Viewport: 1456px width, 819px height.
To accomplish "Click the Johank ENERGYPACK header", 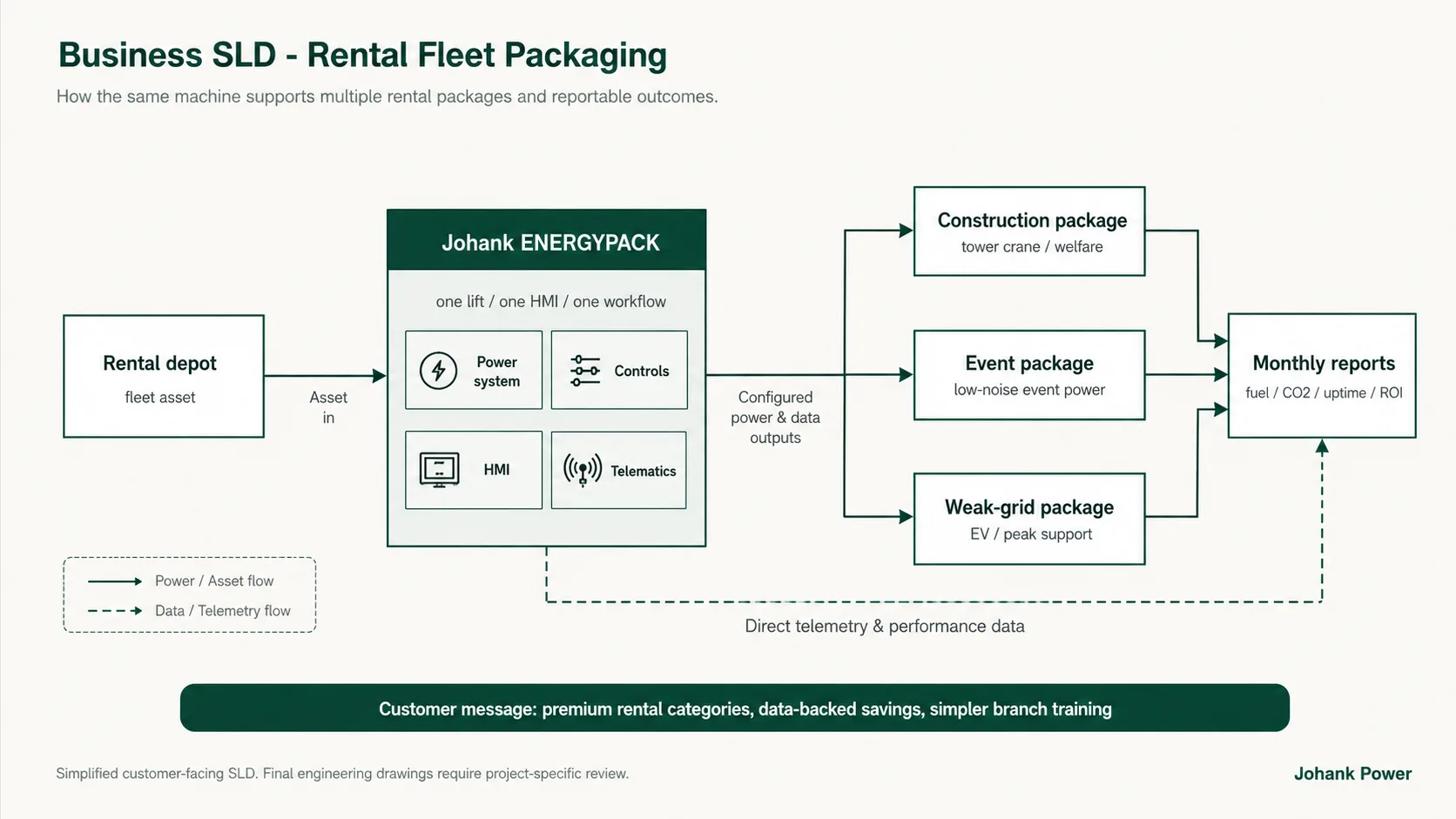I will pos(547,240).
